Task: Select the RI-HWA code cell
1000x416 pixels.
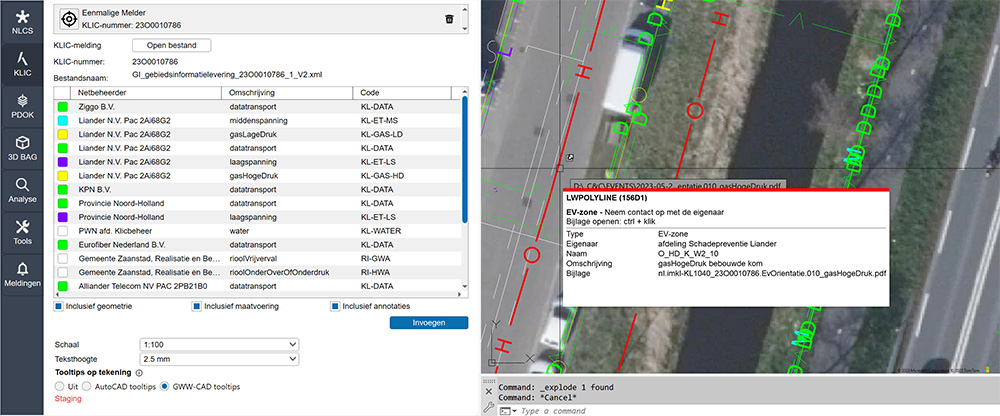Action: click(374, 272)
